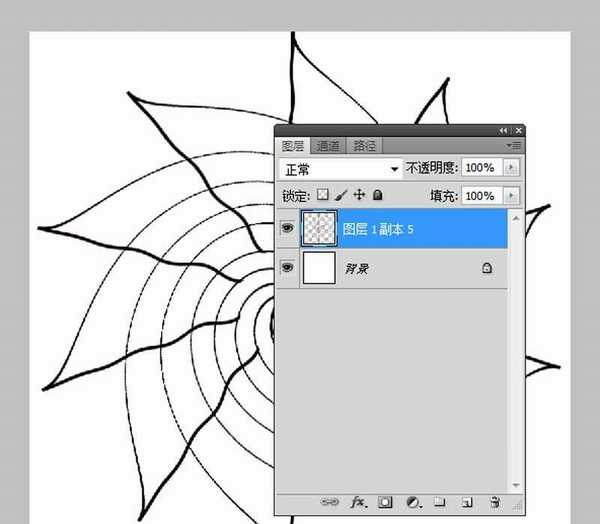600x524 pixels.
Task: Open the layer style fx menu
Action: 359,502
